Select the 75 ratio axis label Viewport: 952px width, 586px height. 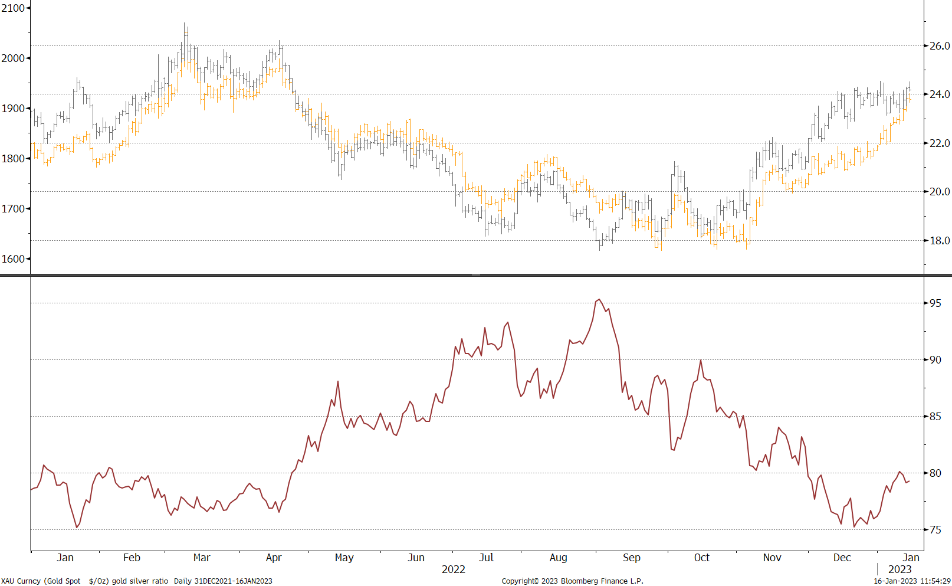point(936,530)
